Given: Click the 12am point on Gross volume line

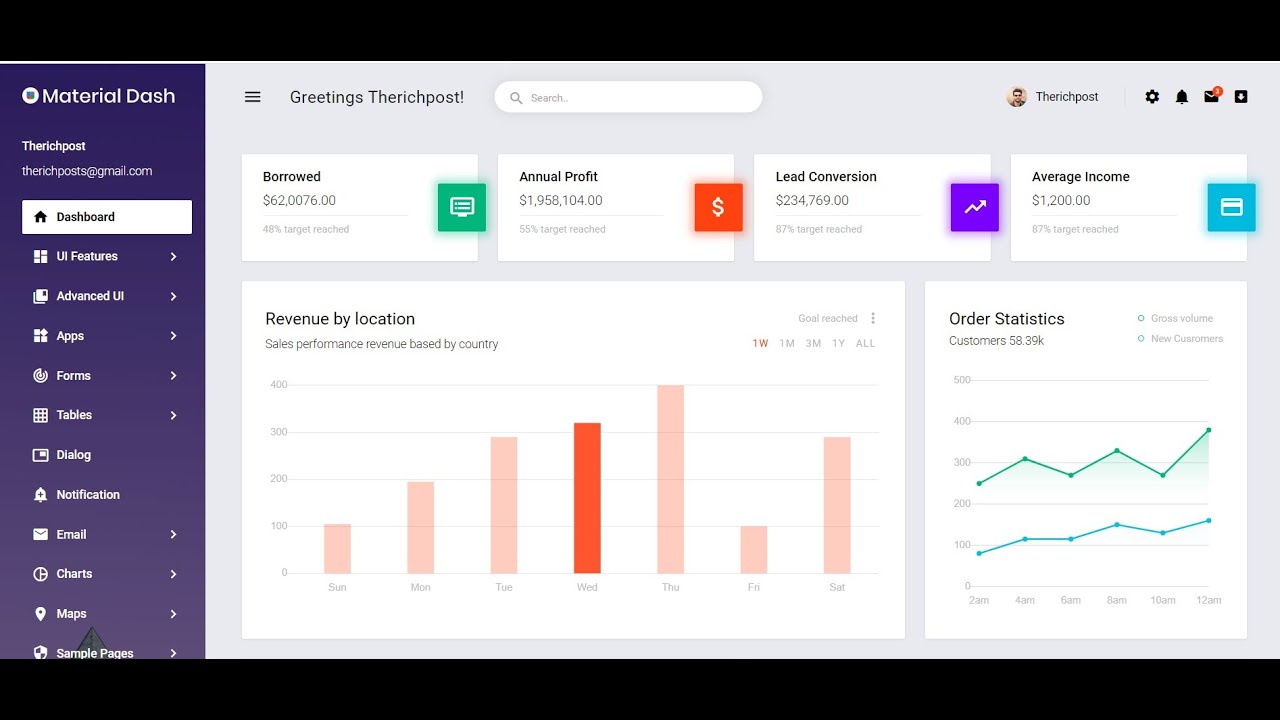Looking at the screenshot, I should (x=1209, y=430).
